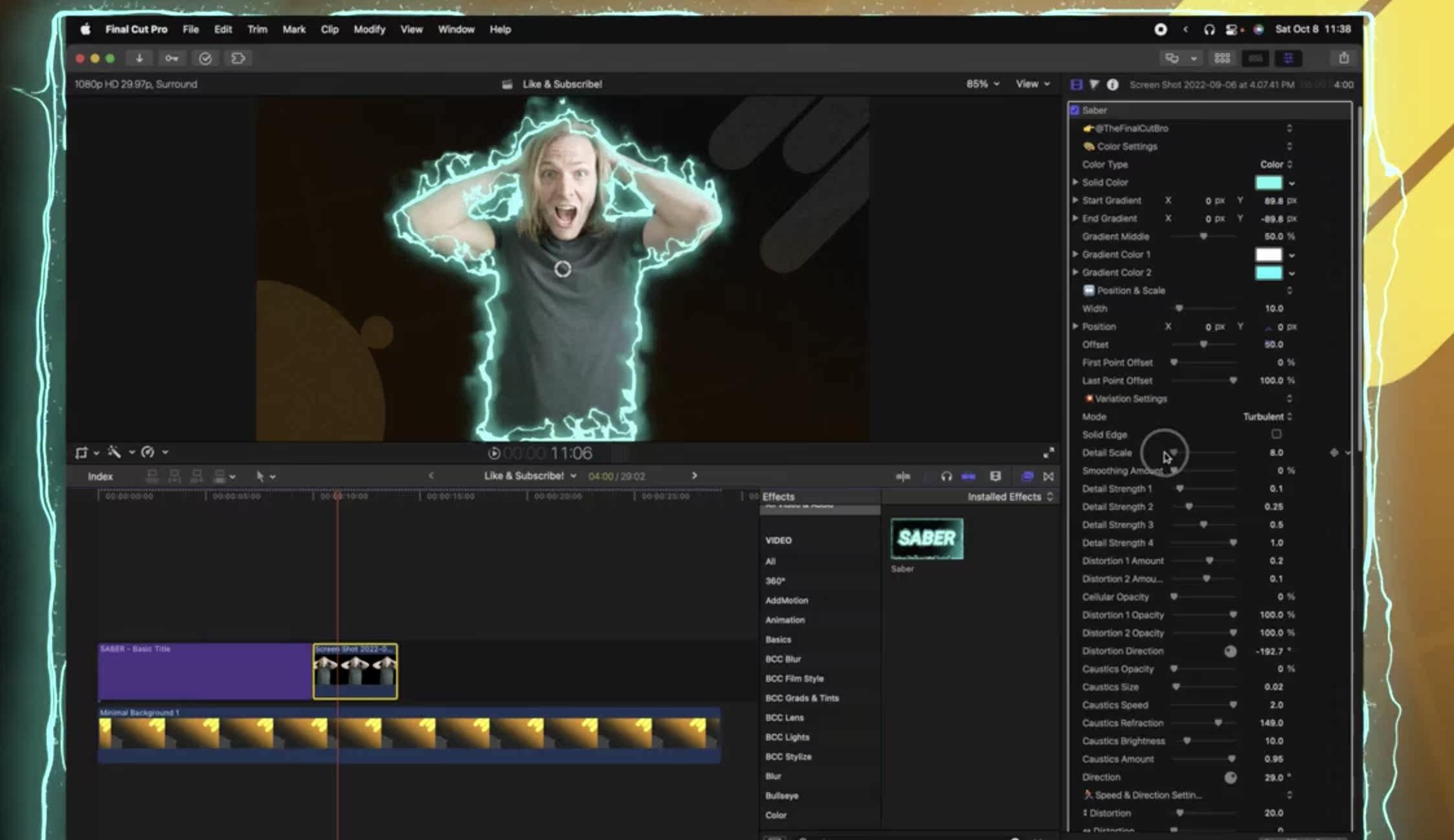This screenshot has width=1454, height=840.
Task: Toggle the Effects browser button
Action: click(x=1027, y=476)
